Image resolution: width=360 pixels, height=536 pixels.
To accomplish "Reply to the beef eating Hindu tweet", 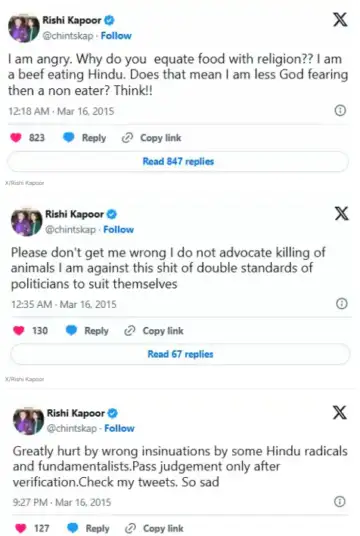I will point(84,138).
